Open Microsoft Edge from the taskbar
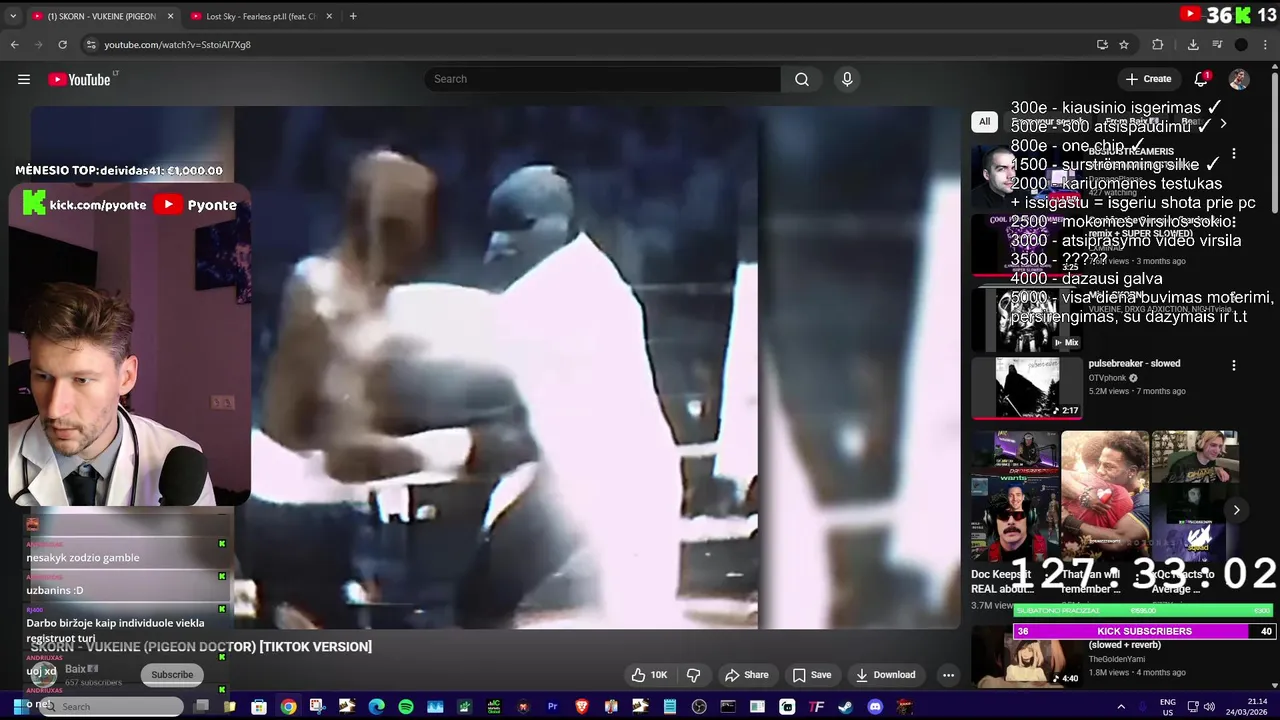Image resolution: width=1280 pixels, height=720 pixels. [x=376, y=707]
